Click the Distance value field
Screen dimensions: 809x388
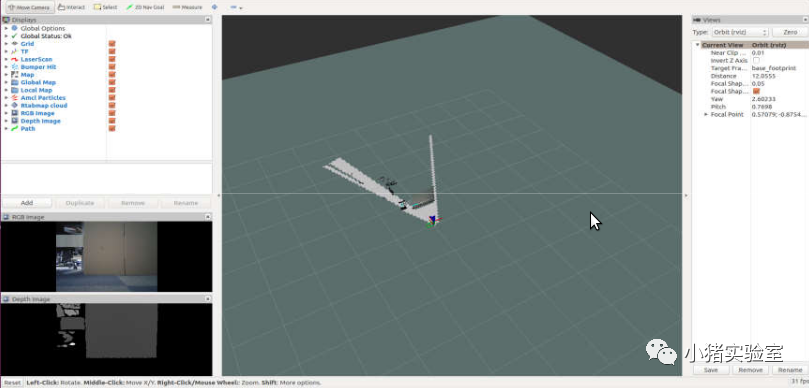[x=779, y=76]
